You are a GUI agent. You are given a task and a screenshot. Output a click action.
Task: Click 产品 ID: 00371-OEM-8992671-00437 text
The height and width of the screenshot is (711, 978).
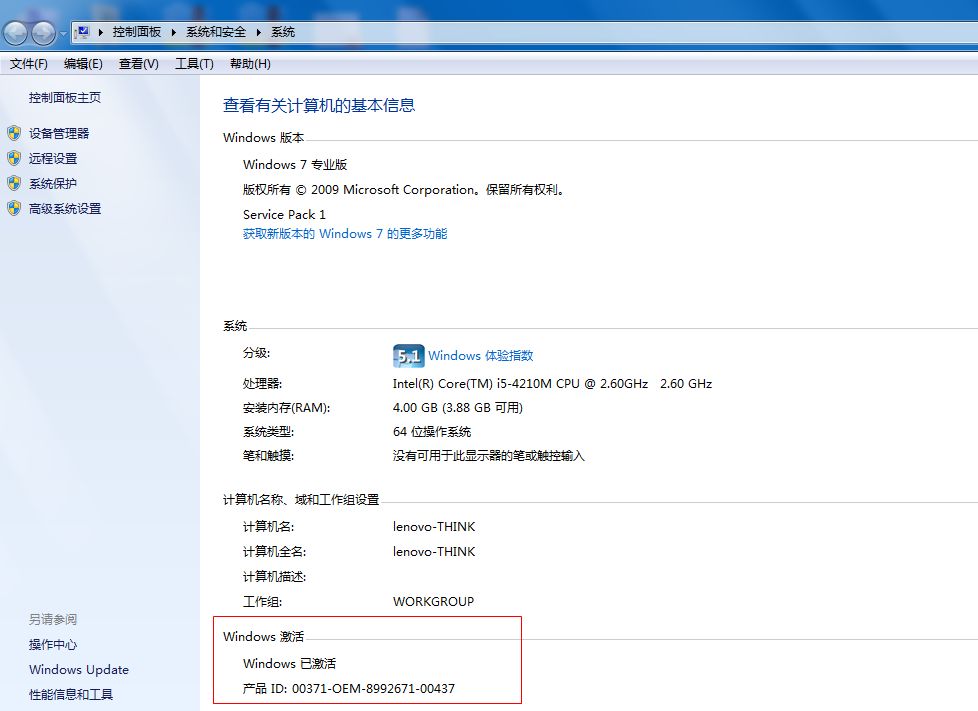349,688
